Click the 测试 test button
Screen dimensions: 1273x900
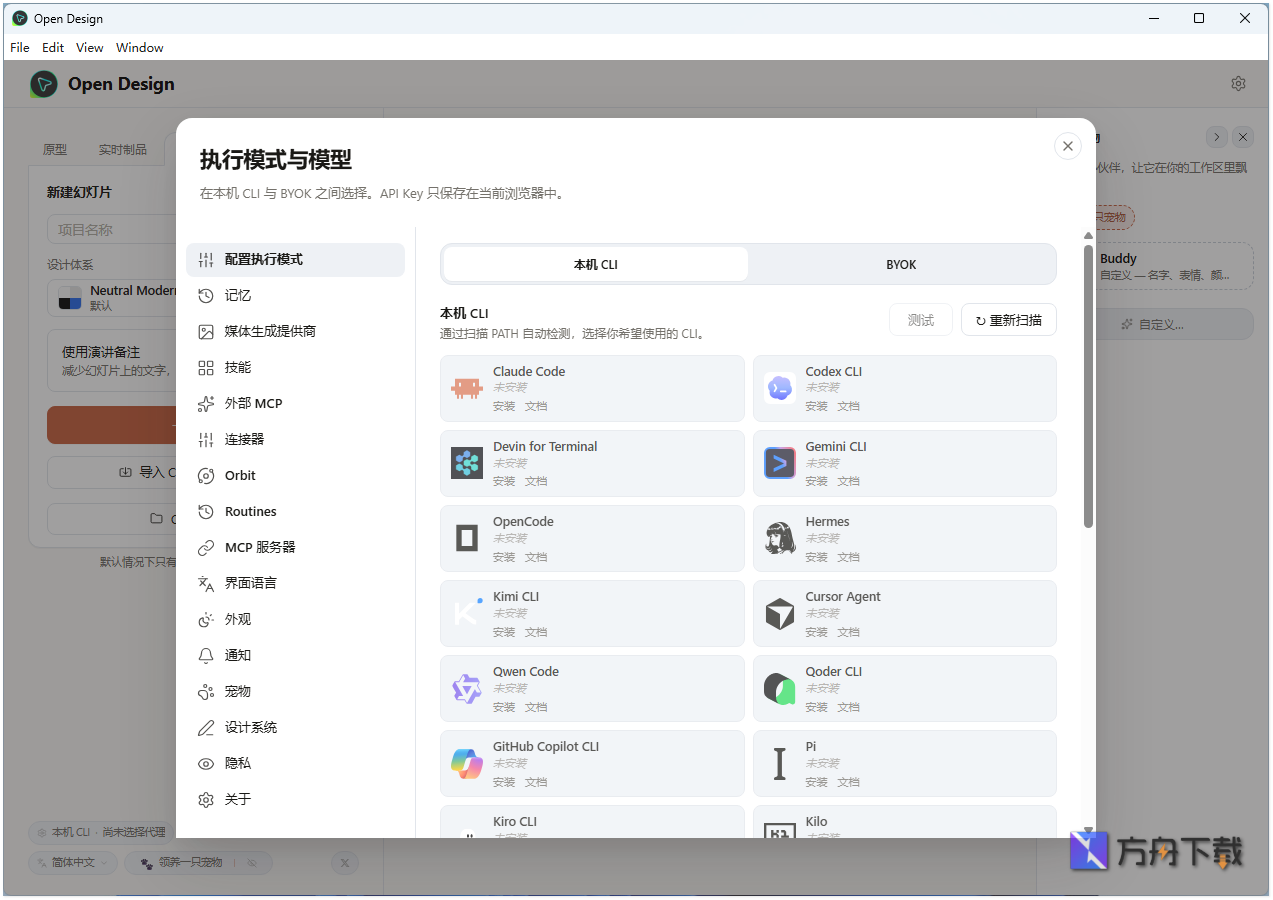(921, 320)
